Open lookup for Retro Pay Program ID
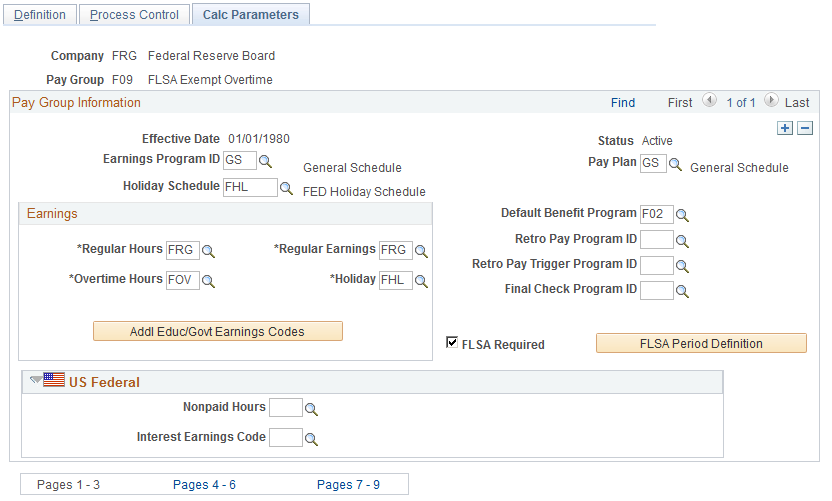Screen dimensions: 832x501 (x=682, y=241)
